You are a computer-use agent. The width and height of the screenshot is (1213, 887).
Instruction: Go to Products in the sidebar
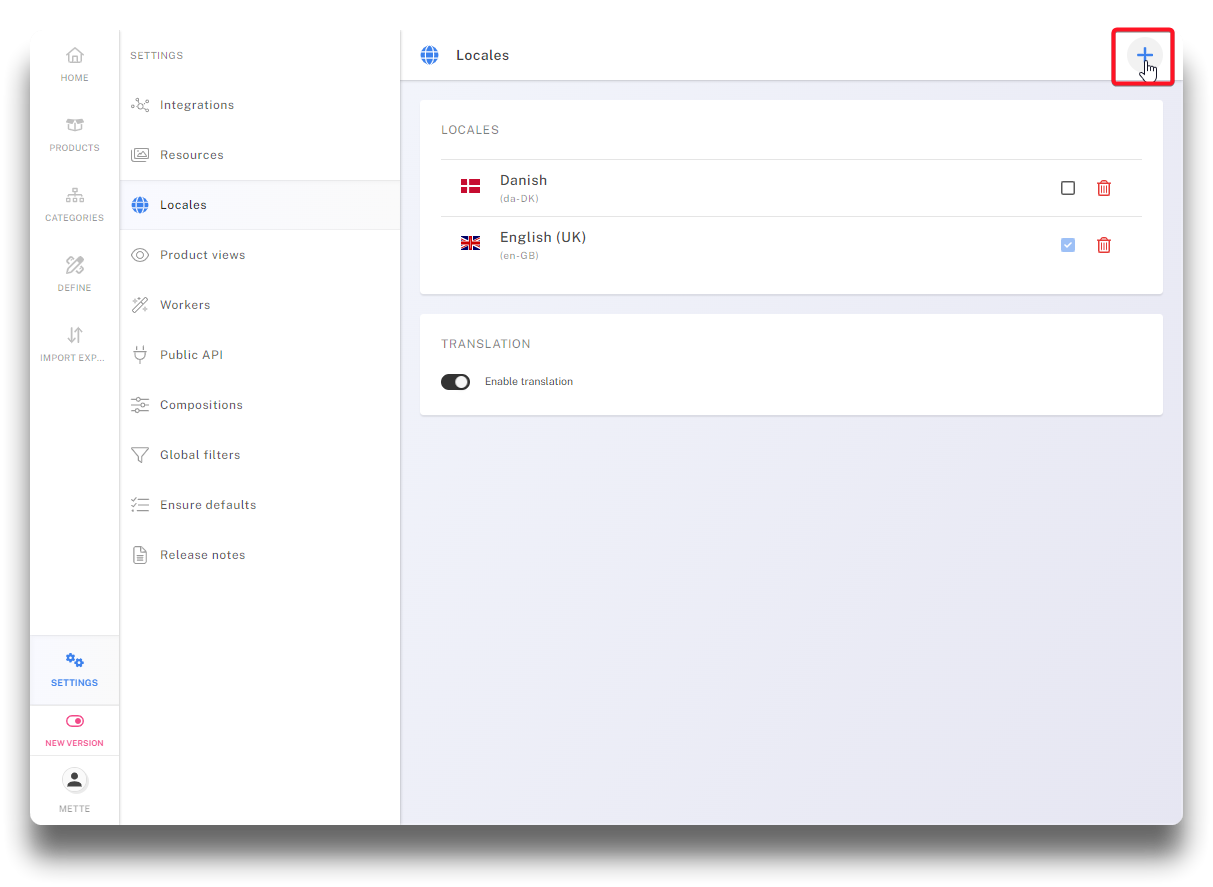(75, 134)
